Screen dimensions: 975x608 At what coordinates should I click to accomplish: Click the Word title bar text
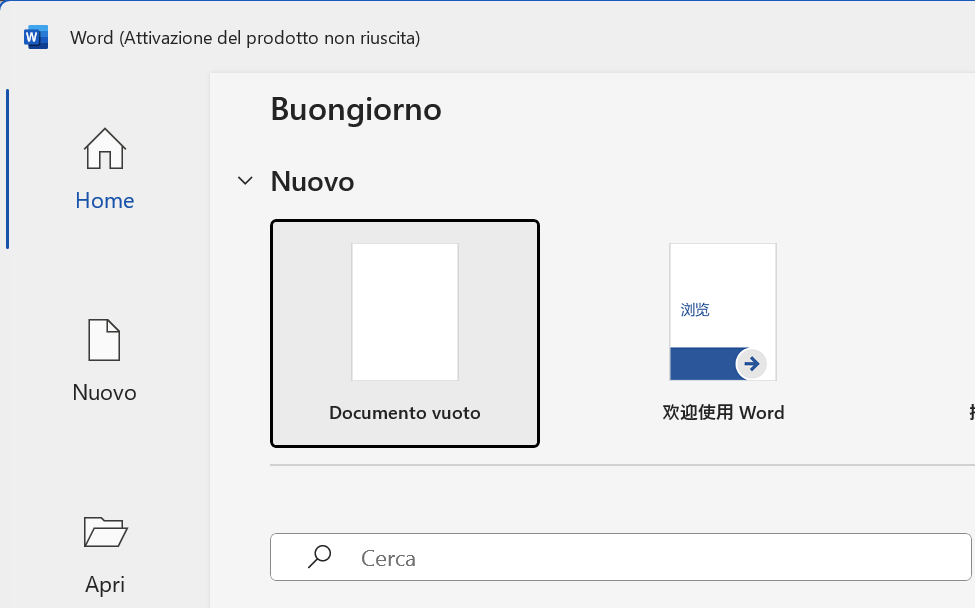245,38
